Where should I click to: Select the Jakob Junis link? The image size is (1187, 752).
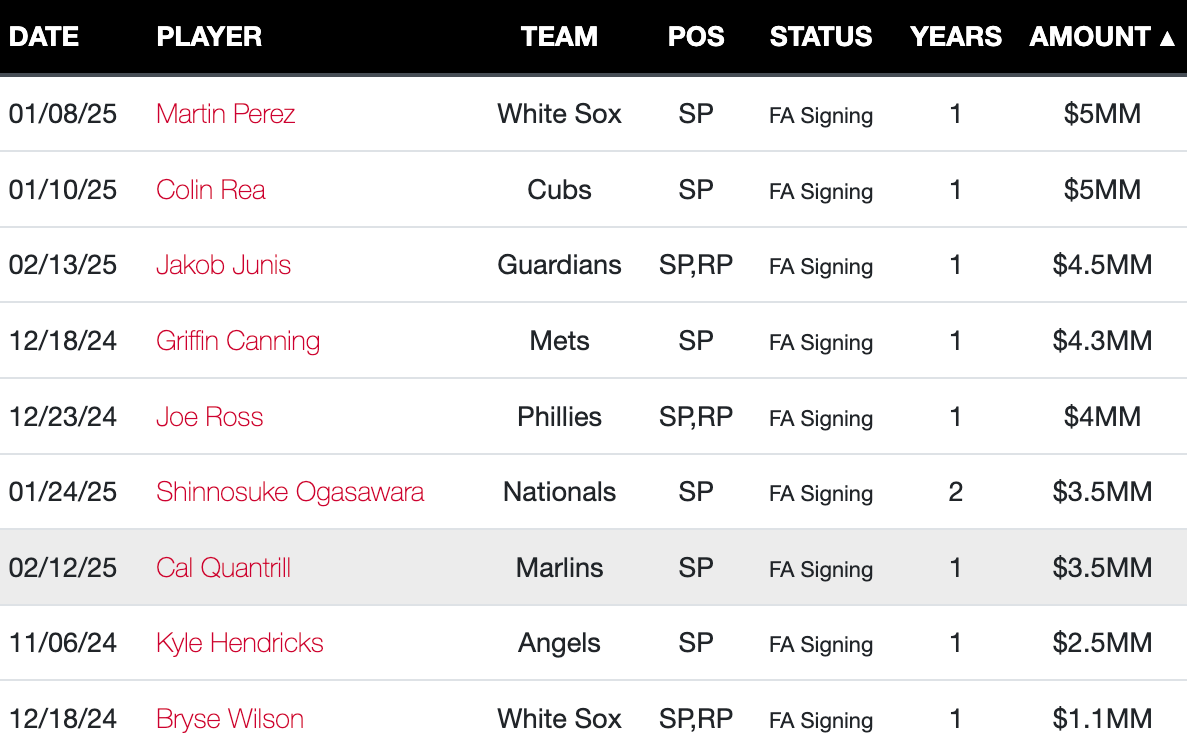pyautogui.click(x=223, y=265)
